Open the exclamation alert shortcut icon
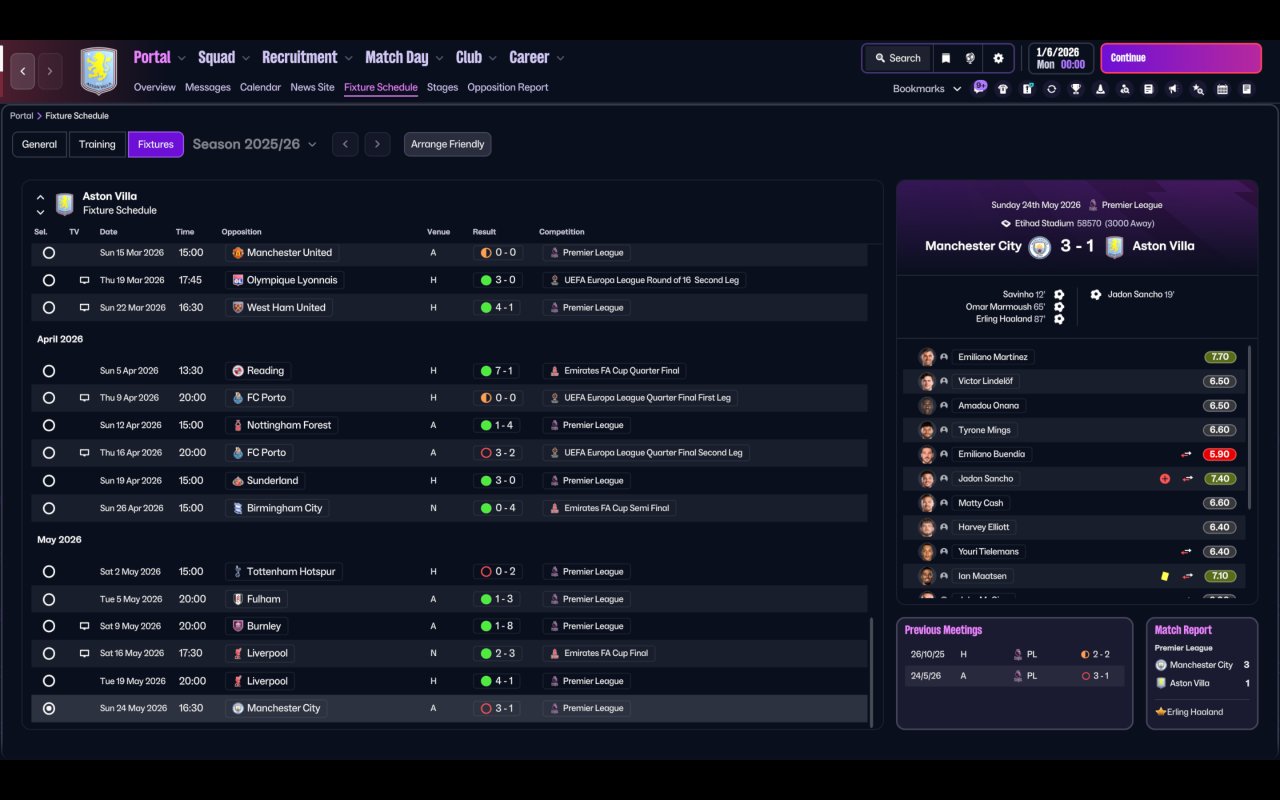1280x800 pixels. pos(1027,89)
